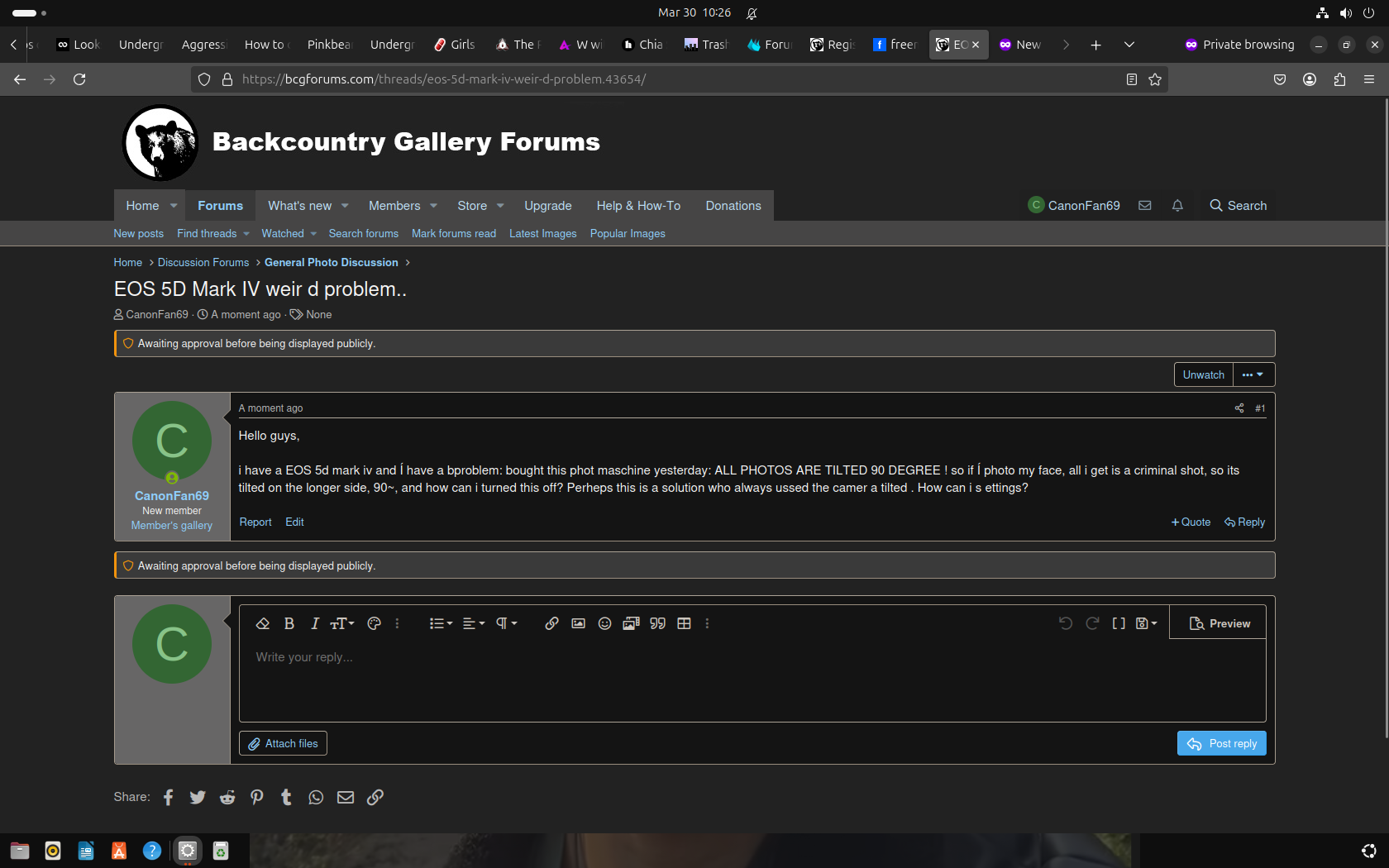This screenshot has width=1389, height=868.
Task: Open Member's gallery link
Action: 172,525
